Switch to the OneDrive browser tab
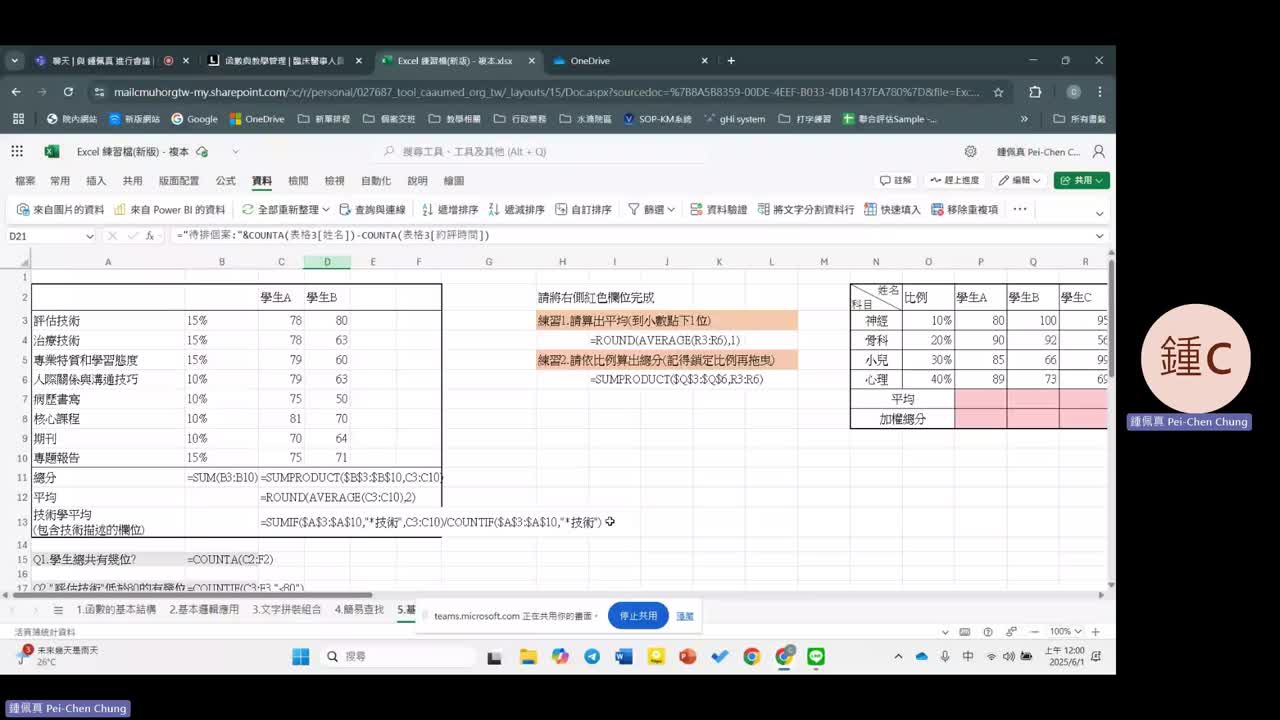Image resolution: width=1280 pixels, height=720 pixels. [631, 60]
